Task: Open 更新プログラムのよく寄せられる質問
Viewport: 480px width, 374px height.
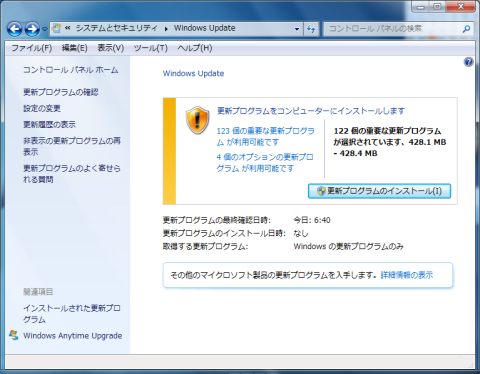Action: click(x=72, y=174)
